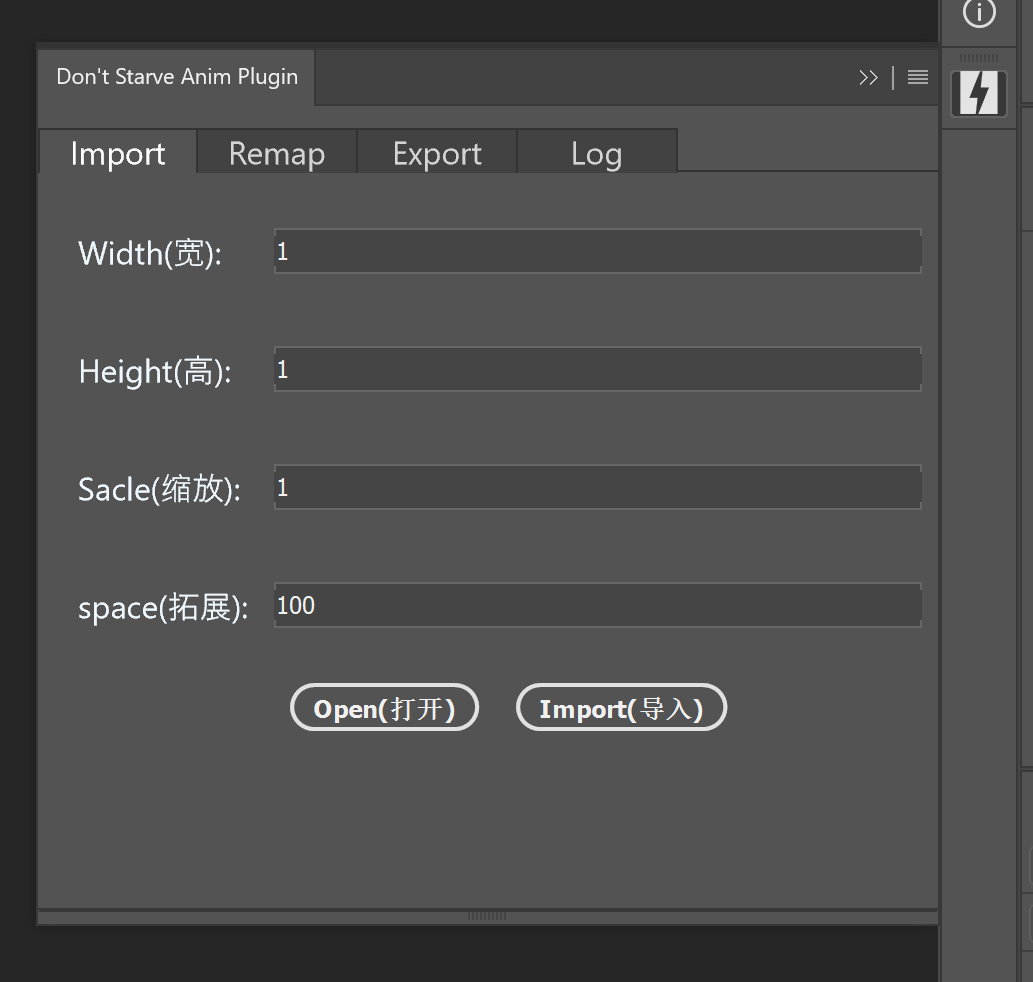This screenshot has width=1033, height=982.
Task: Show the Log tab
Action: (x=597, y=154)
